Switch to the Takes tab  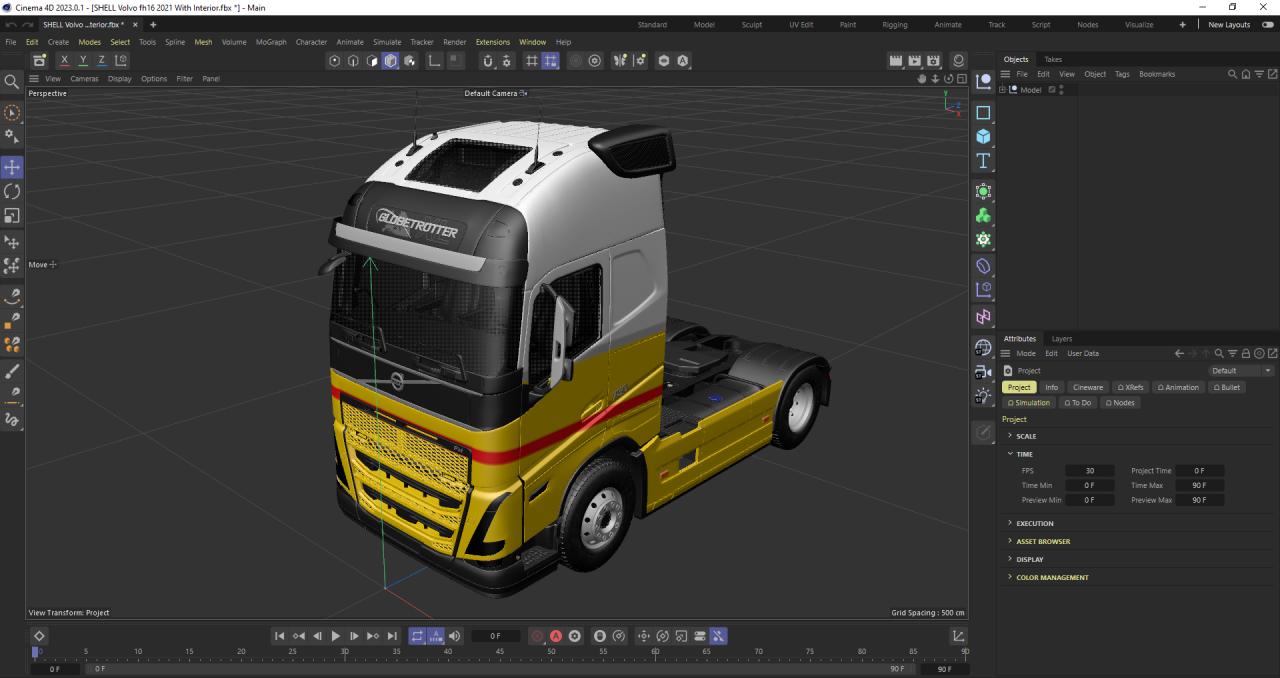click(1053, 59)
